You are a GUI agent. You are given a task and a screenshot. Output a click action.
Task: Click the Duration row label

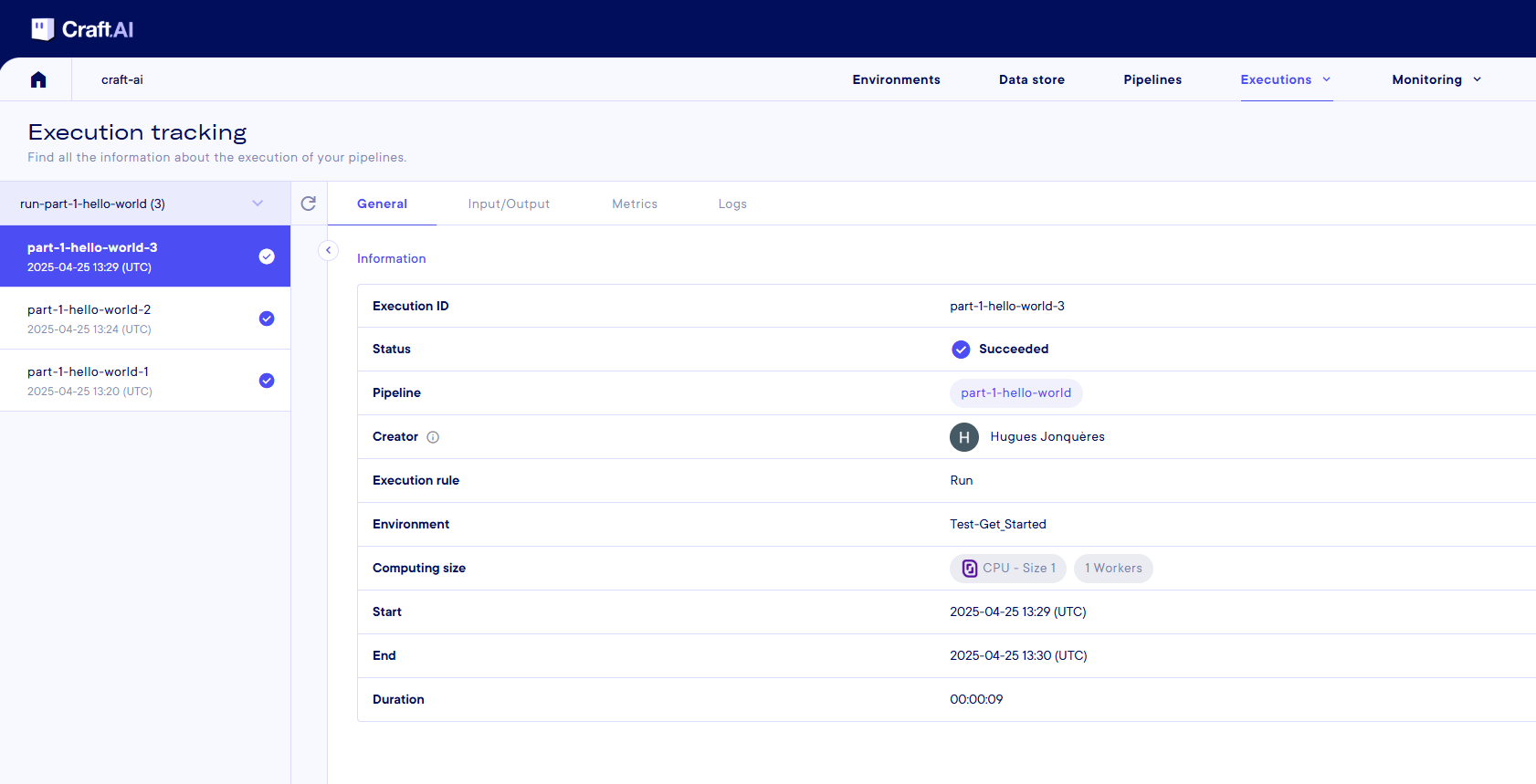398,700
